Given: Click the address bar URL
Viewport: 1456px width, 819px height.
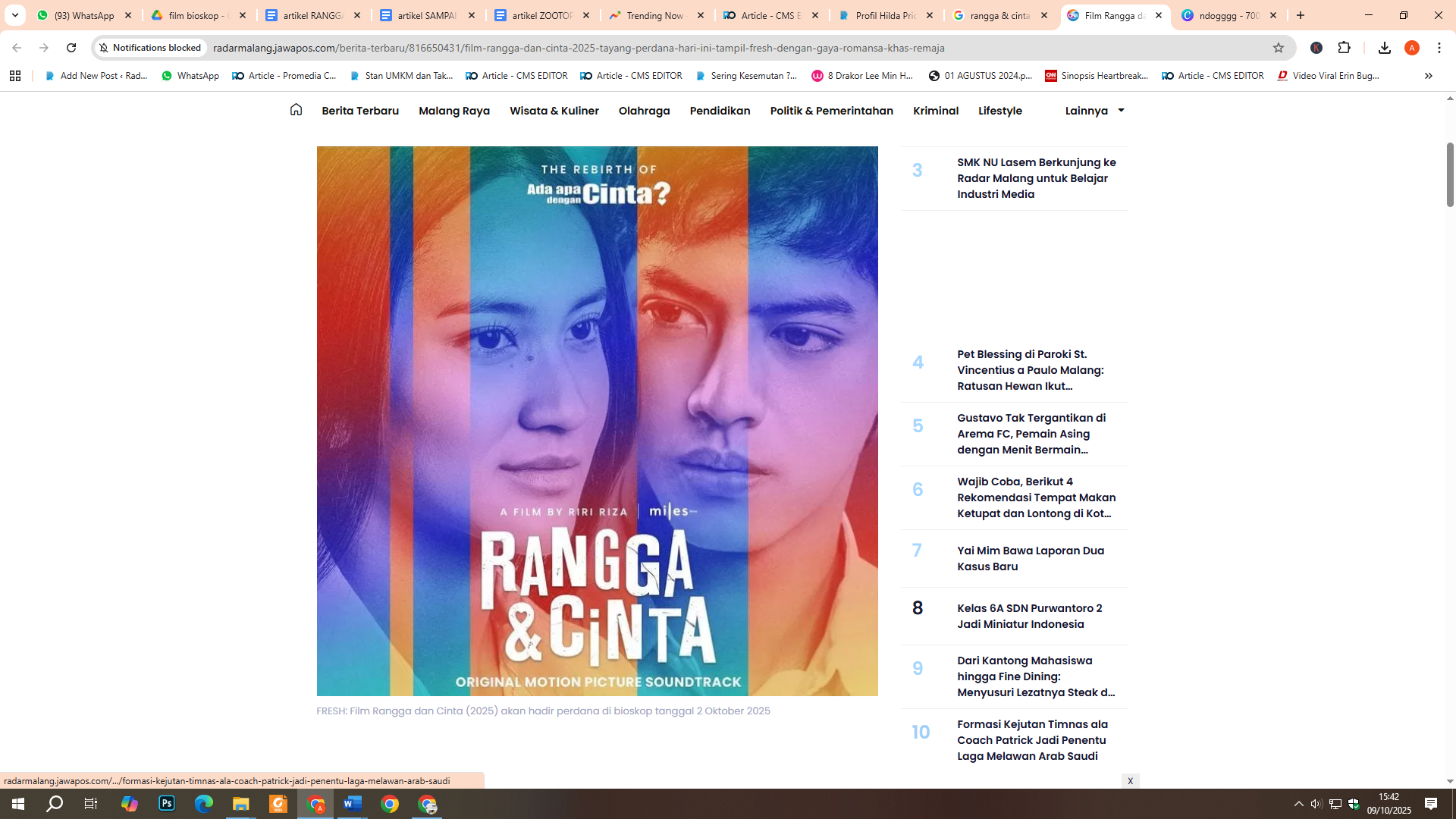Looking at the screenshot, I should pyautogui.click(x=579, y=48).
